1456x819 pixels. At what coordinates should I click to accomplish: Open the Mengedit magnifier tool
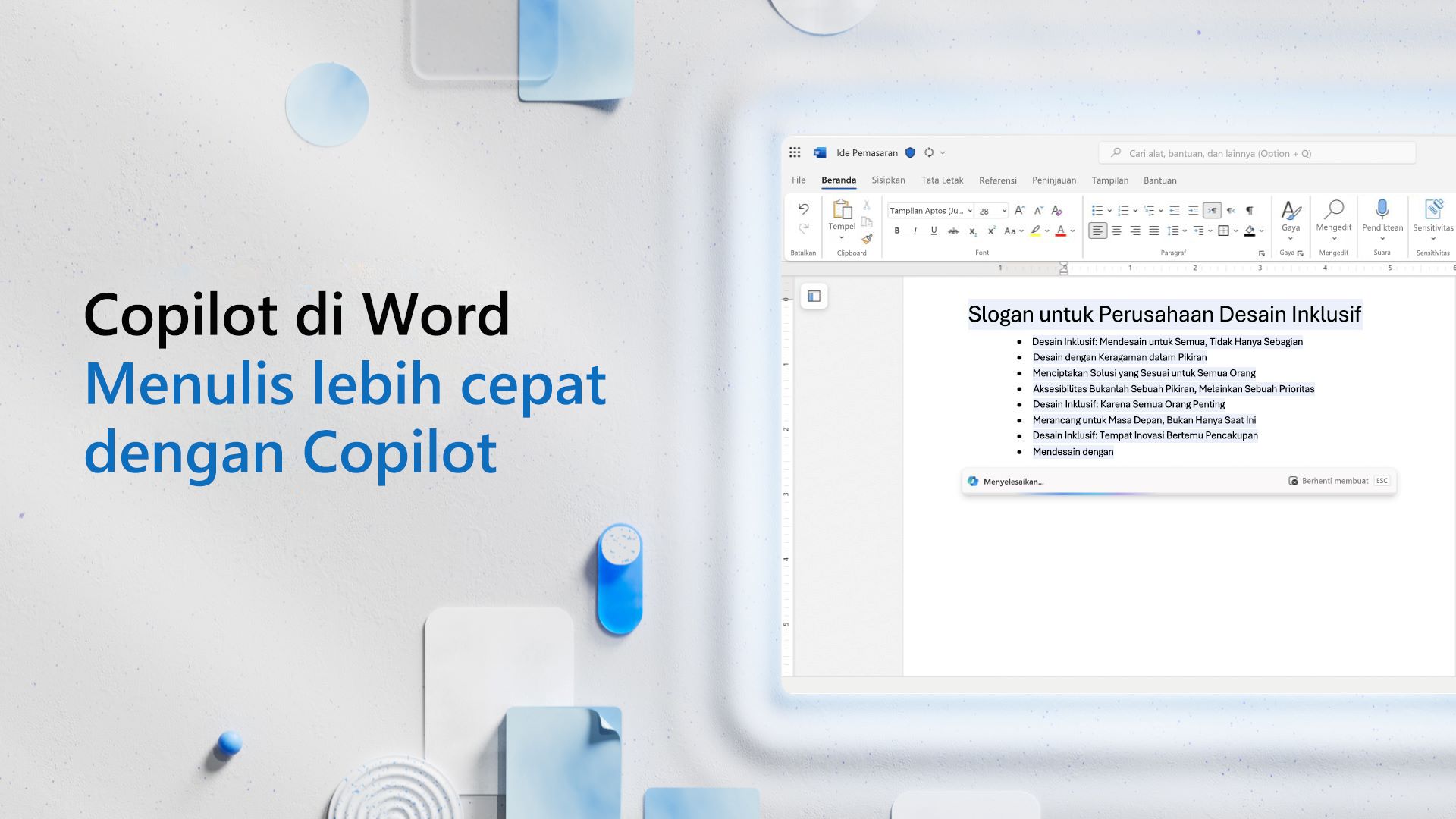click(1334, 209)
